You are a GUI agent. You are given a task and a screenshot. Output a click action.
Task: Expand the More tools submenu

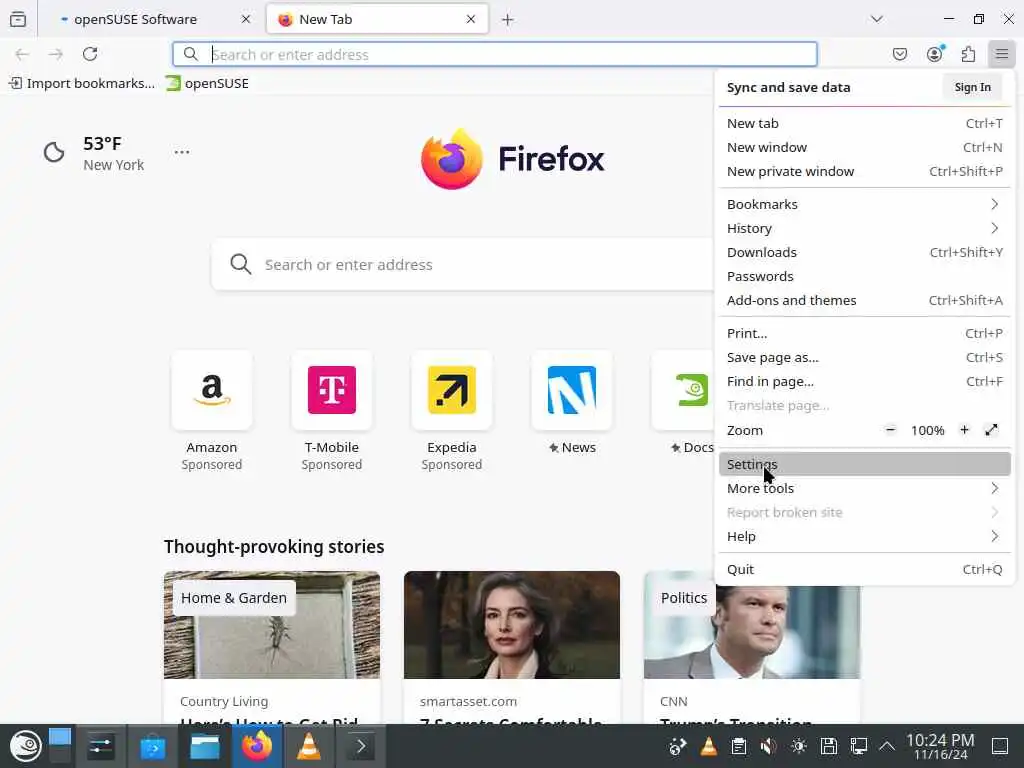tap(865, 488)
